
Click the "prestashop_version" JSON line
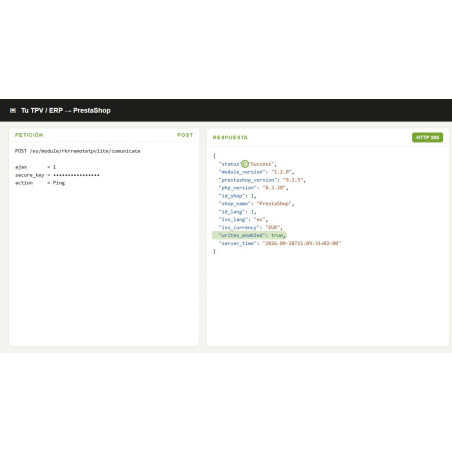pos(262,180)
